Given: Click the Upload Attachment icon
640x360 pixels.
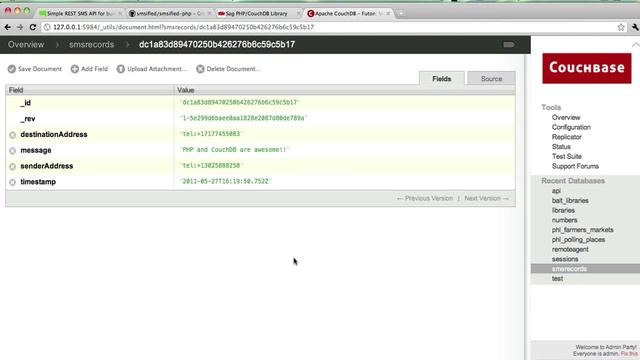Looking at the screenshot, I should click(120, 69).
